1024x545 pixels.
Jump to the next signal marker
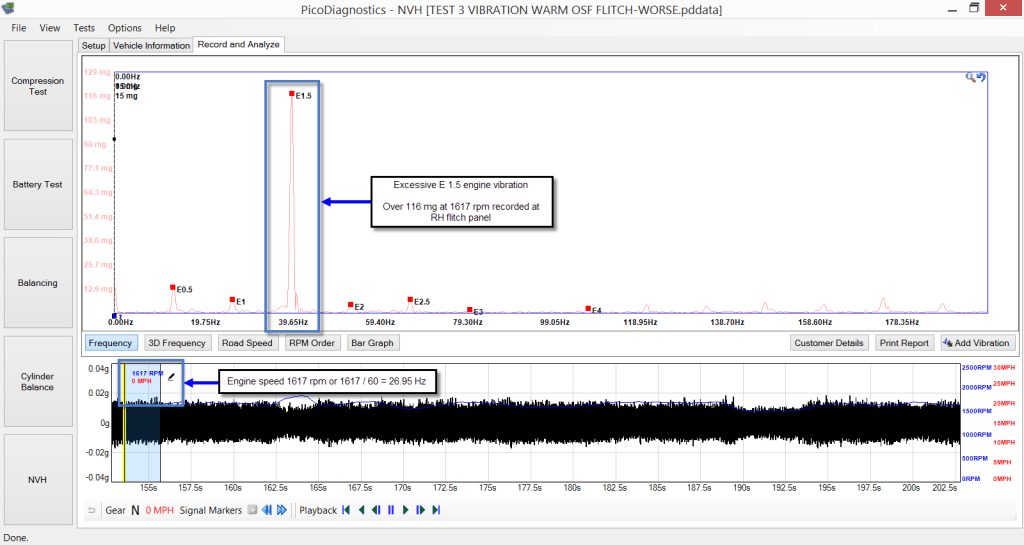coord(281,510)
